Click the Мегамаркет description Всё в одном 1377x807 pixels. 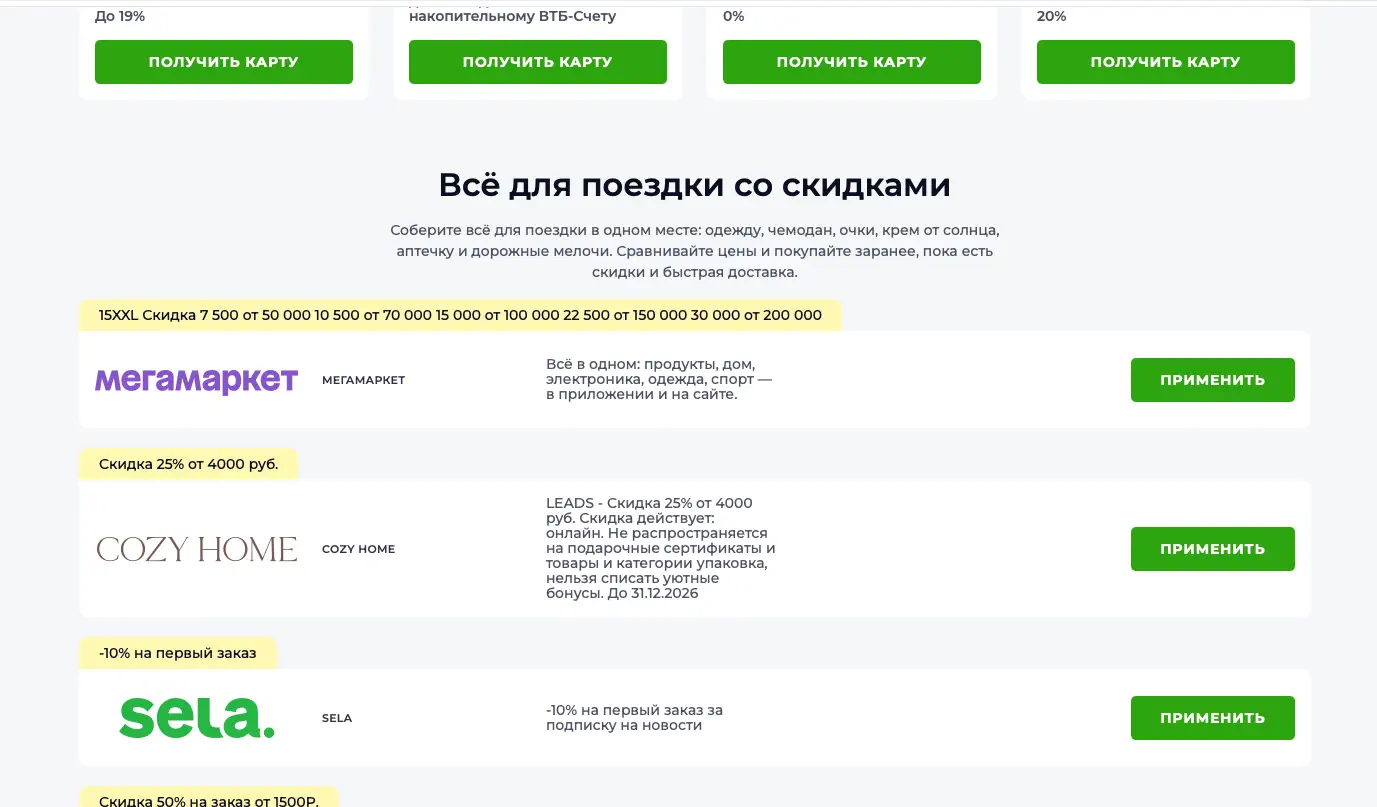659,379
